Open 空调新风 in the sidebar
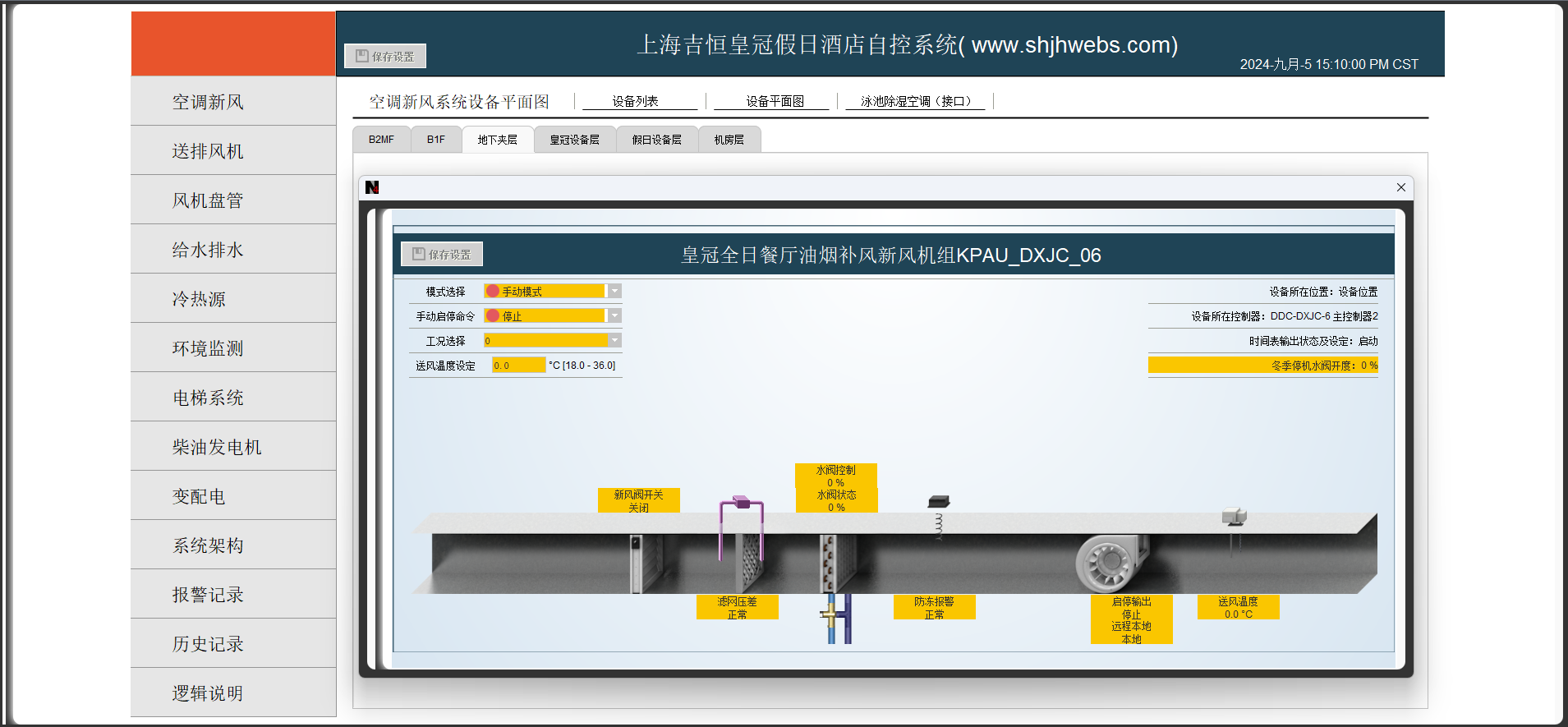Image resolution: width=1568 pixels, height=727 pixels. 233,102
